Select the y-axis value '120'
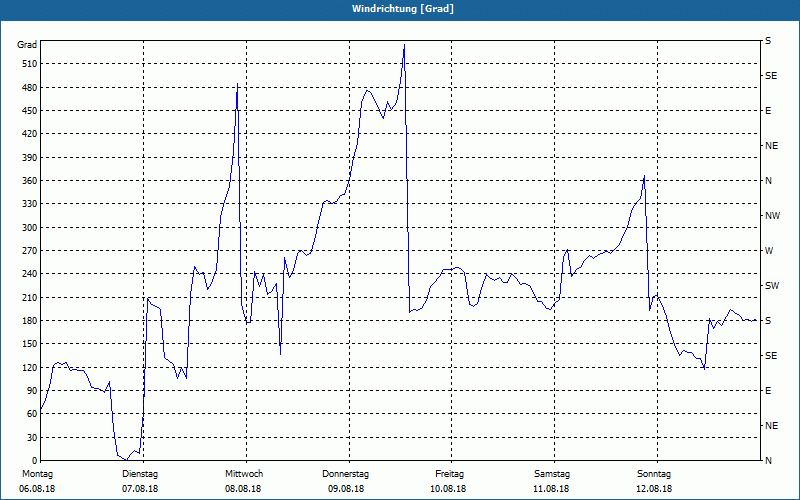800x500 pixels. [30, 367]
